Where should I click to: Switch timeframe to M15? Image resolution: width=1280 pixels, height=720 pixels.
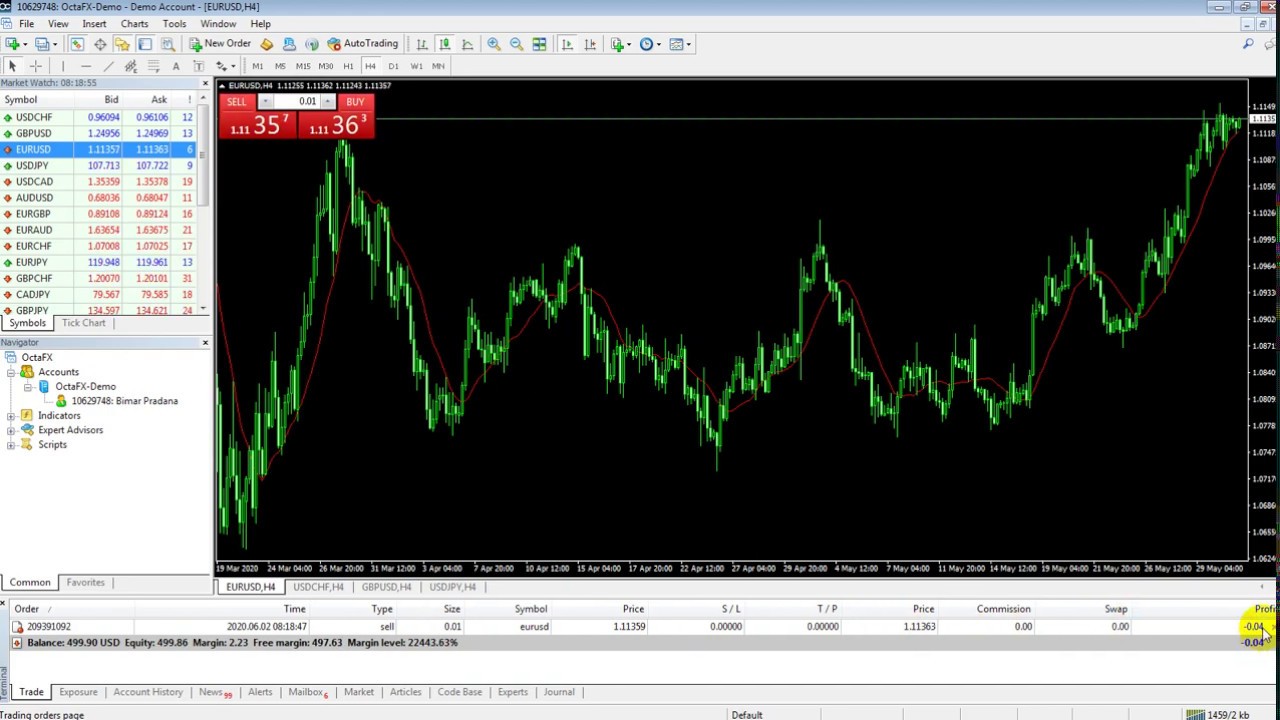(303, 66)
